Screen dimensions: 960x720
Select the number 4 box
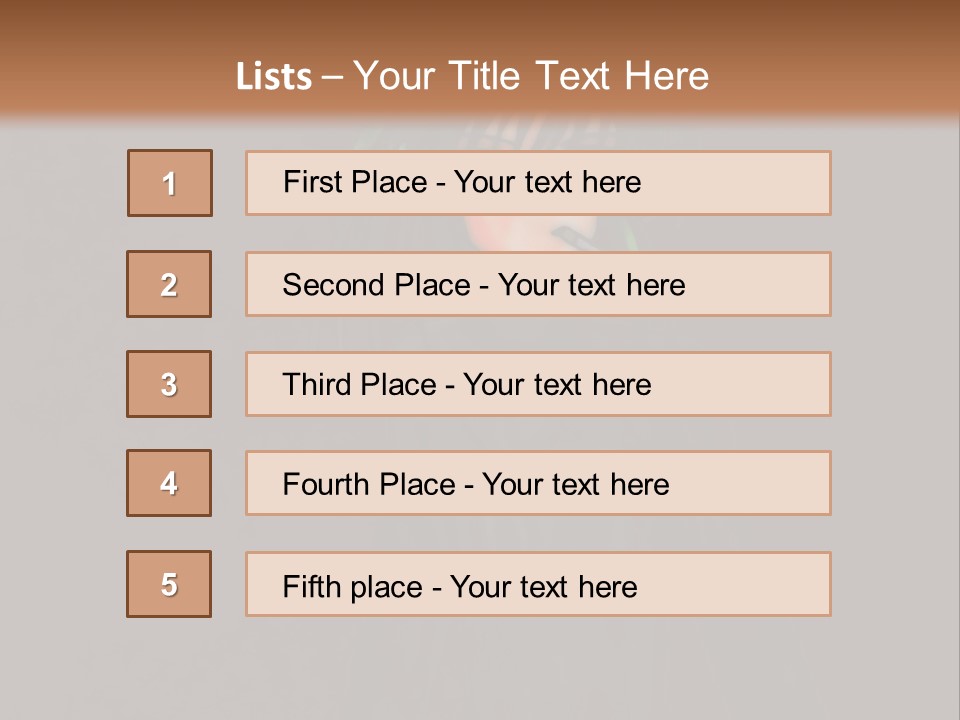pos(169,483)
